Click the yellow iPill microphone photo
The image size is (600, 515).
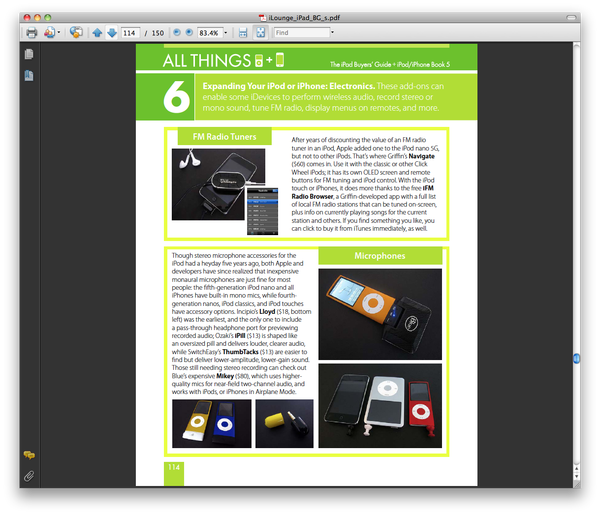click(284, 424)
